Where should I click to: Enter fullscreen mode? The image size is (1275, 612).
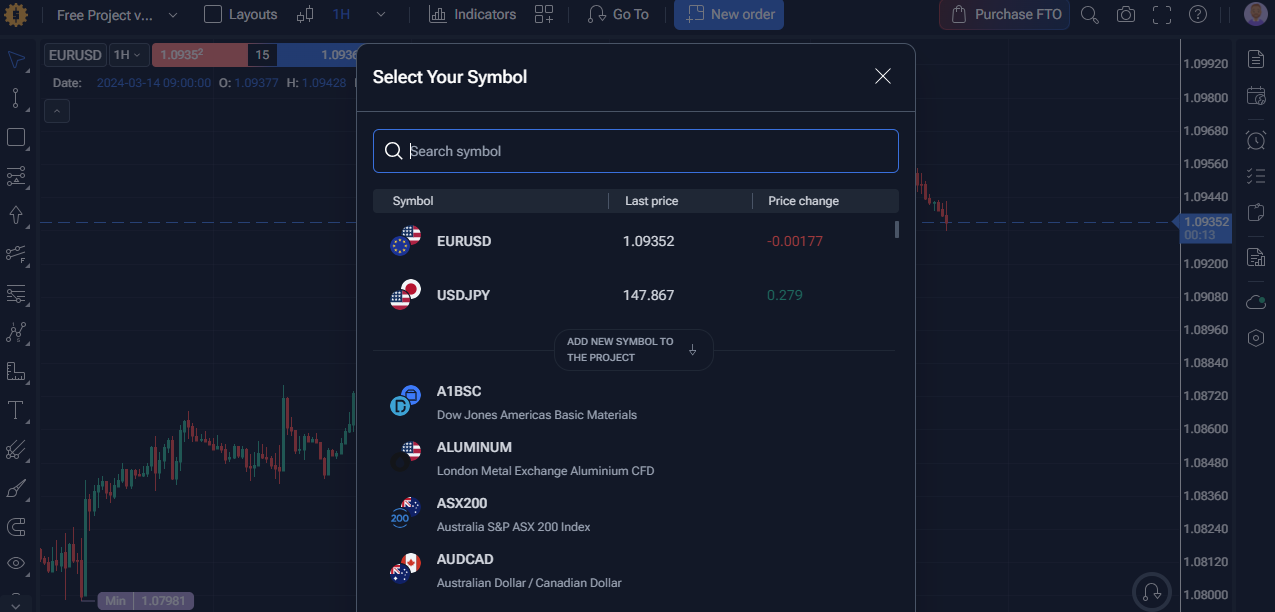pyautogui.click(x=1161, y=15)
